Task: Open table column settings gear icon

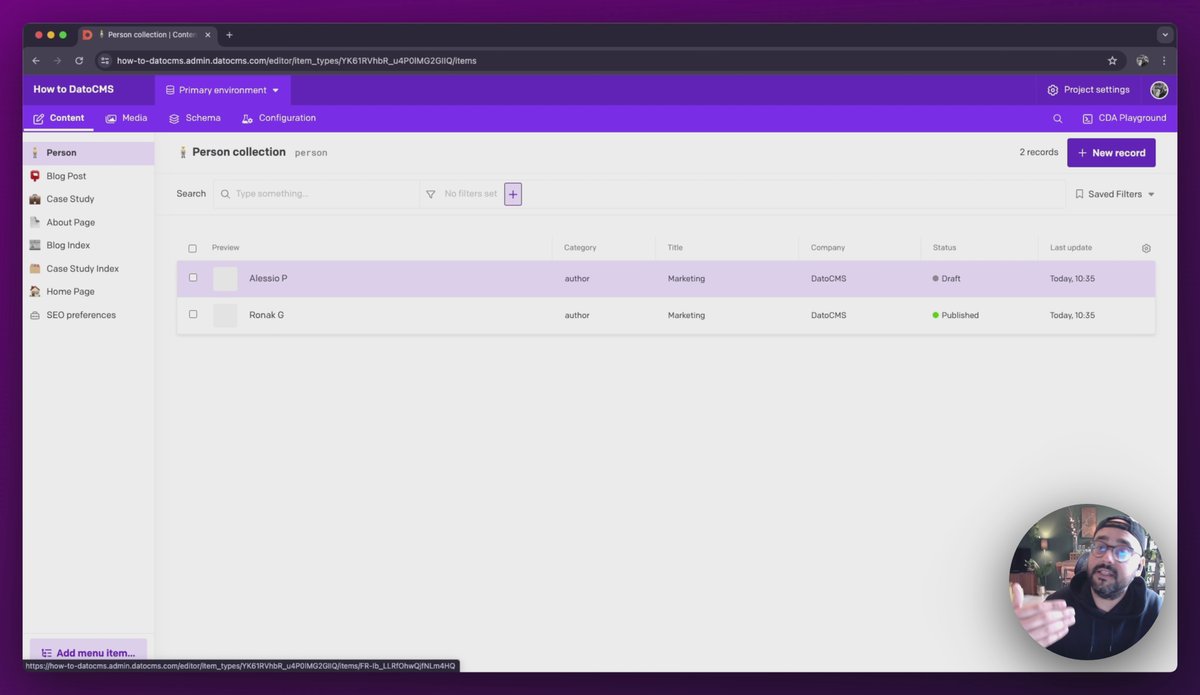Action: point(1146,248)
